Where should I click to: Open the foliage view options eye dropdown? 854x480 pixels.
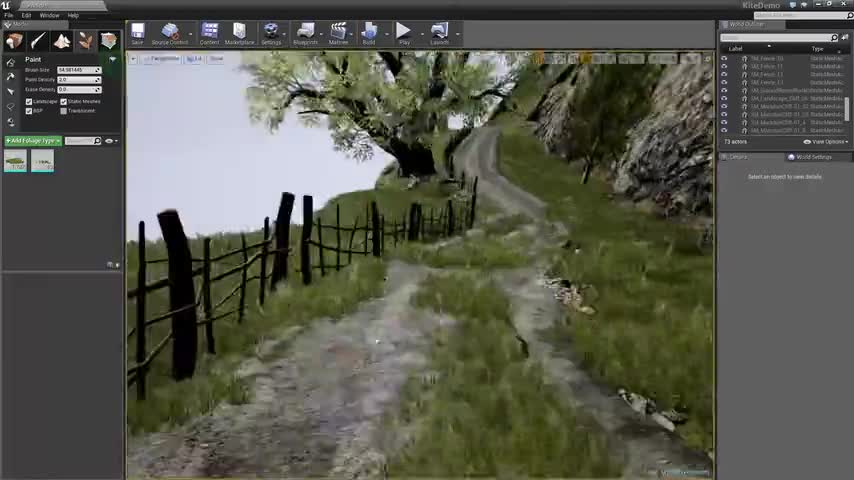111,141
